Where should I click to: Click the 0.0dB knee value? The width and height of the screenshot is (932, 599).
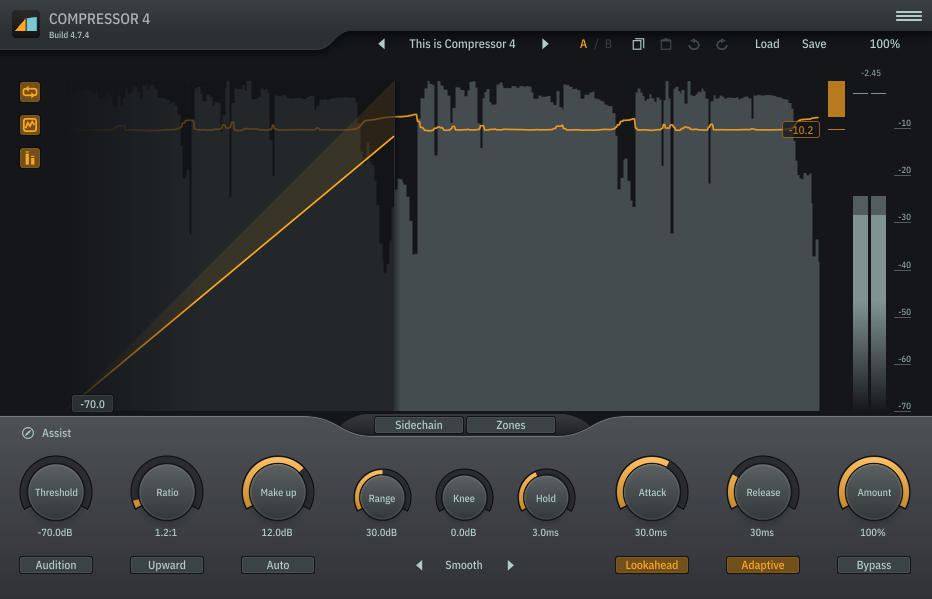(463, 532)
